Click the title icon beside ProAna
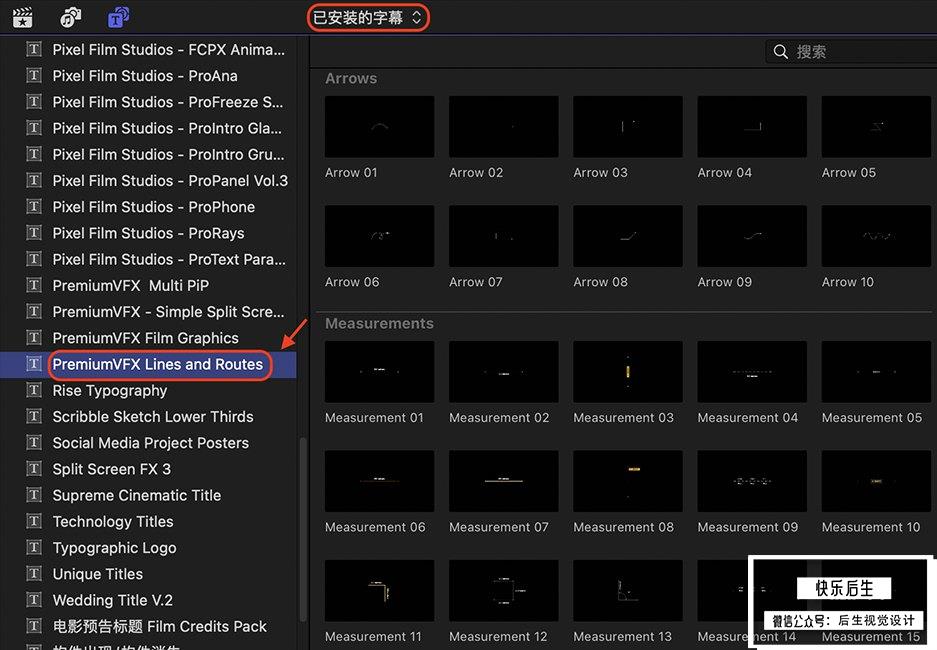Viewport: 937px width, 650px height. (x=34, y=75)
